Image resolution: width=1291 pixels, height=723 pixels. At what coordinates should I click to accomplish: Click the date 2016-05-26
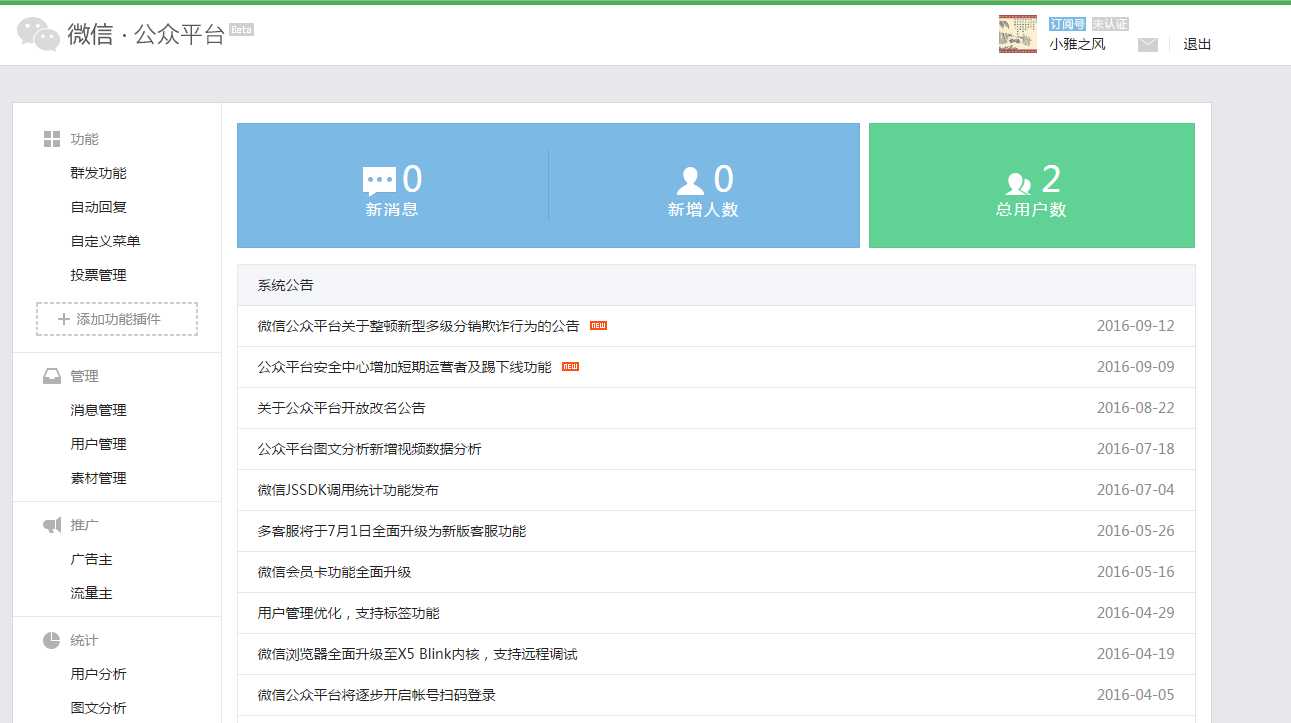click(x=1135, y=531)
